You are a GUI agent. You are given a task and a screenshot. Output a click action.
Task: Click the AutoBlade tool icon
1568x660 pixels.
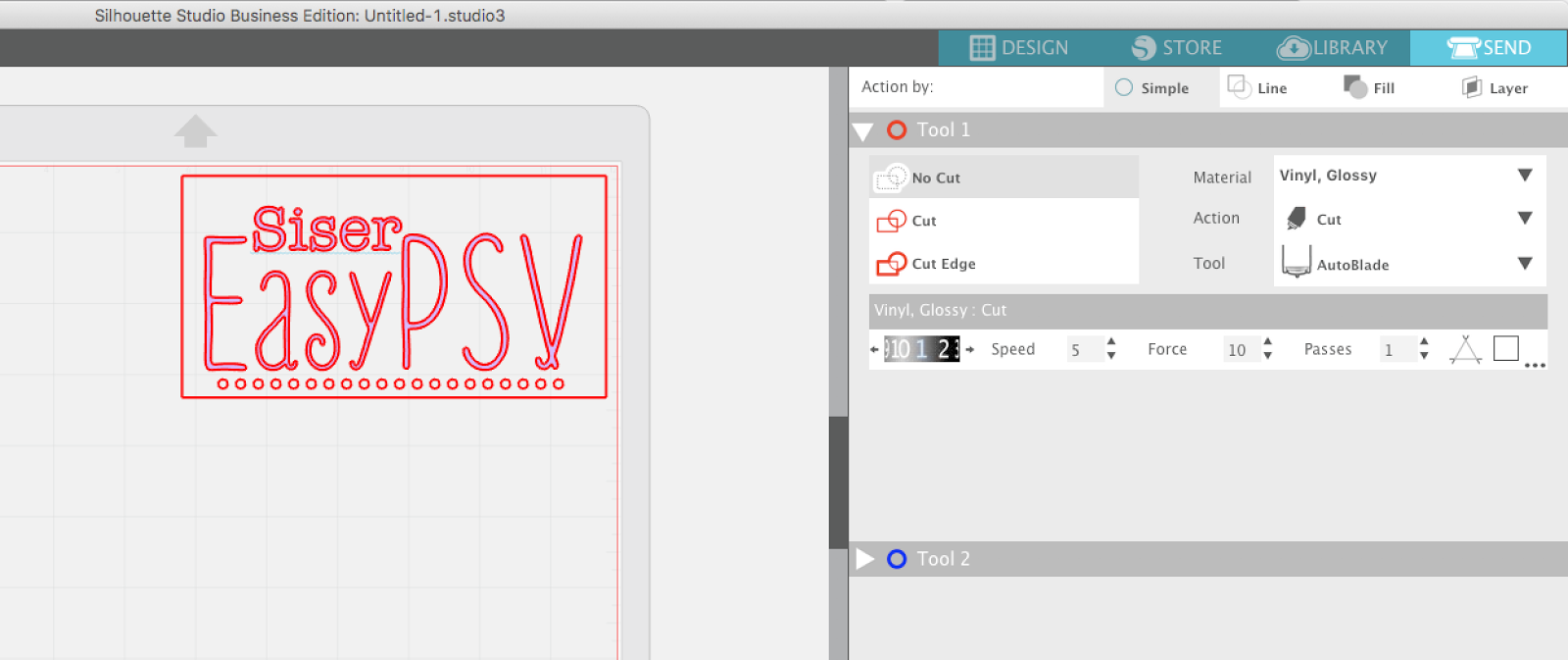[1297, 261]
